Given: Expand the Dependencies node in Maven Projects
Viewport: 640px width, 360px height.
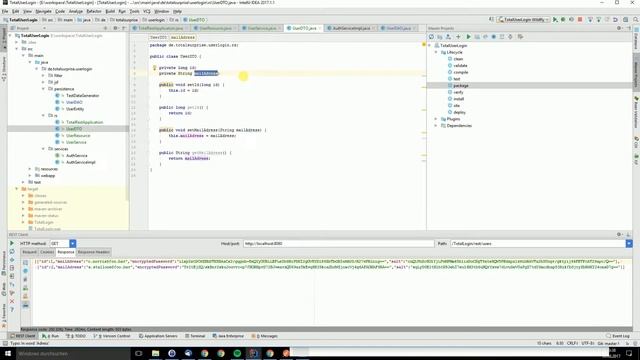Looking at the screenshot, I should click(436, 126).
